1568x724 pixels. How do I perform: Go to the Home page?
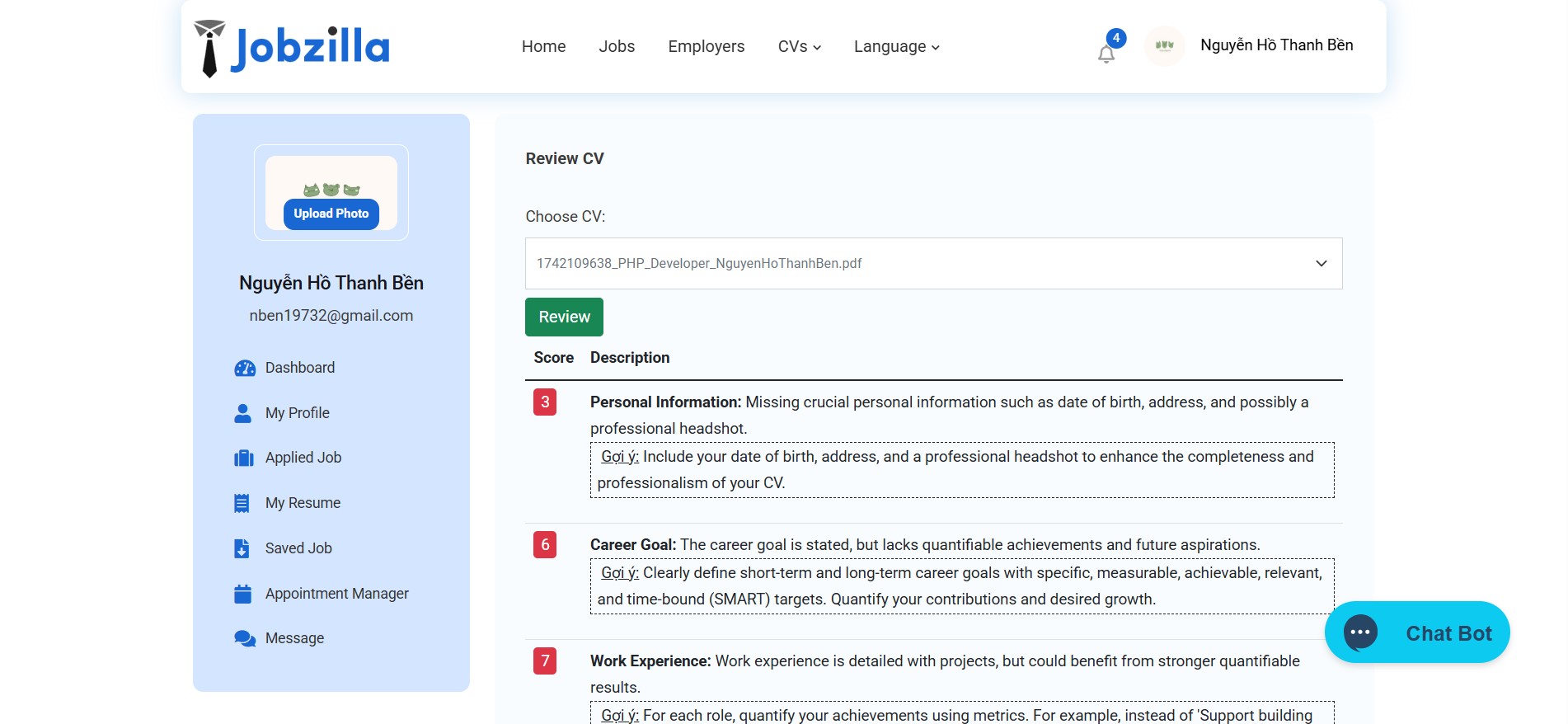(x=543, y=47)
